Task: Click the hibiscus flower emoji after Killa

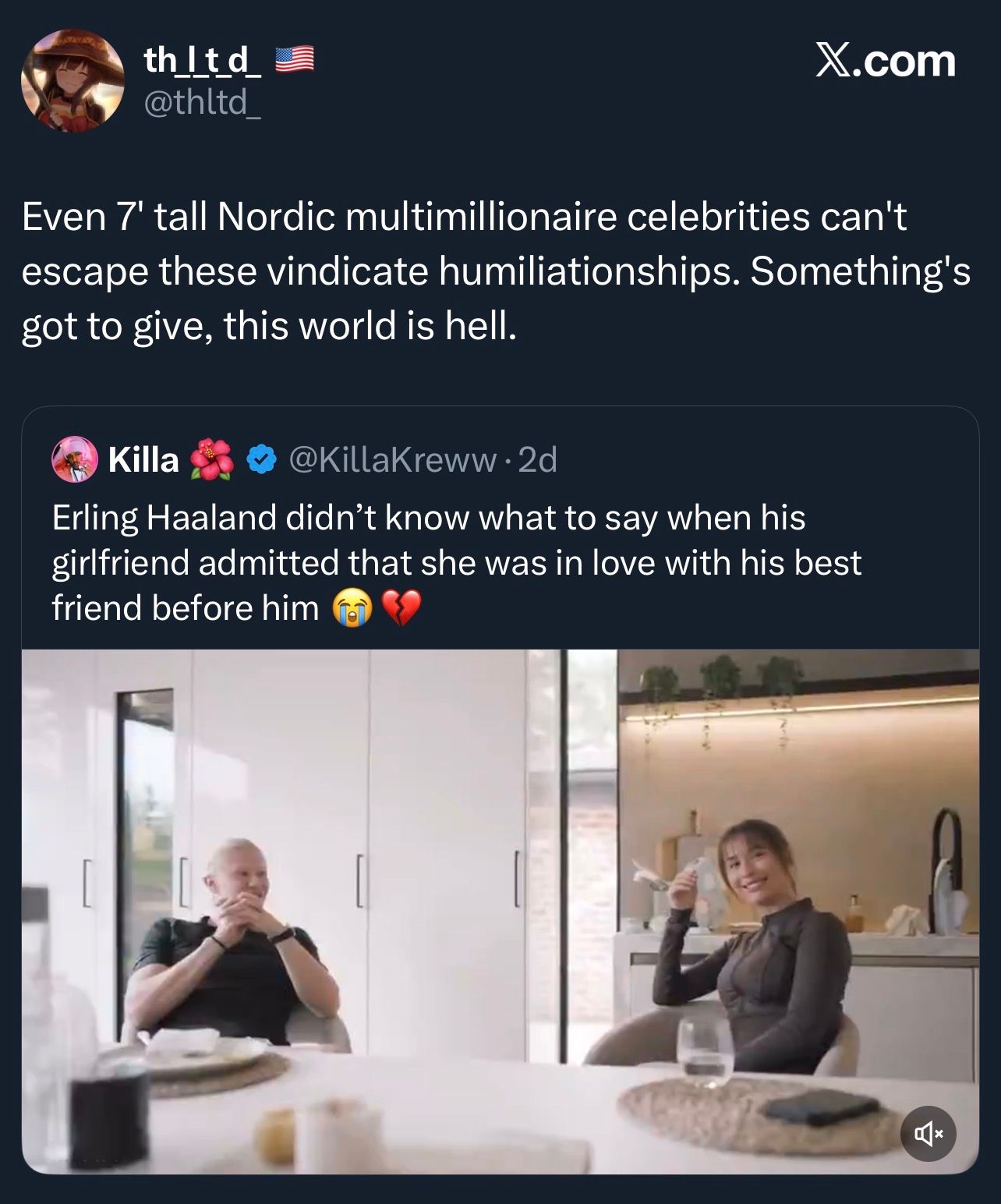Action: click(212, 459)
